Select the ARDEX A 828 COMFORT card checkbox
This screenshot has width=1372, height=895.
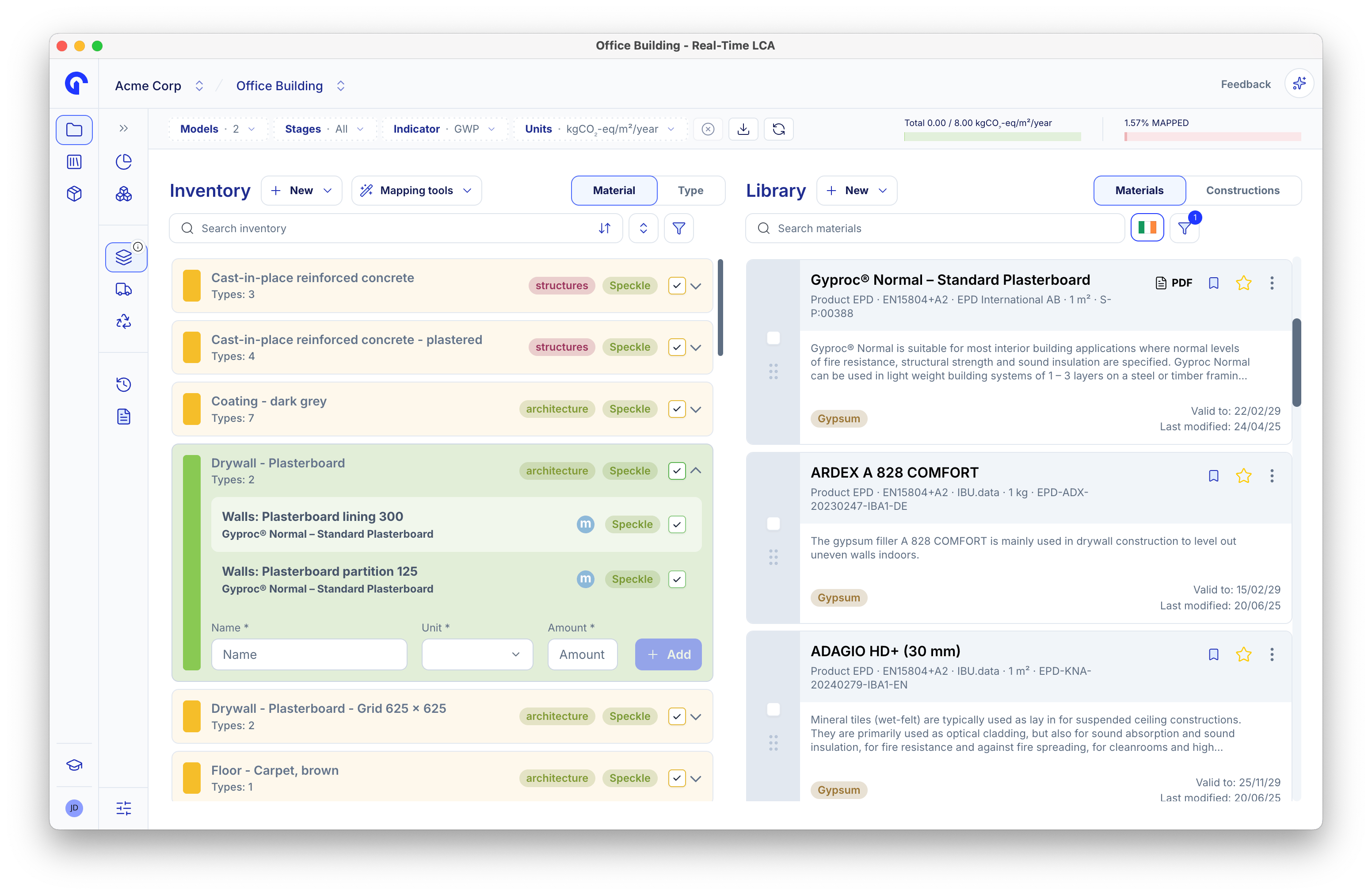(773, 524)
